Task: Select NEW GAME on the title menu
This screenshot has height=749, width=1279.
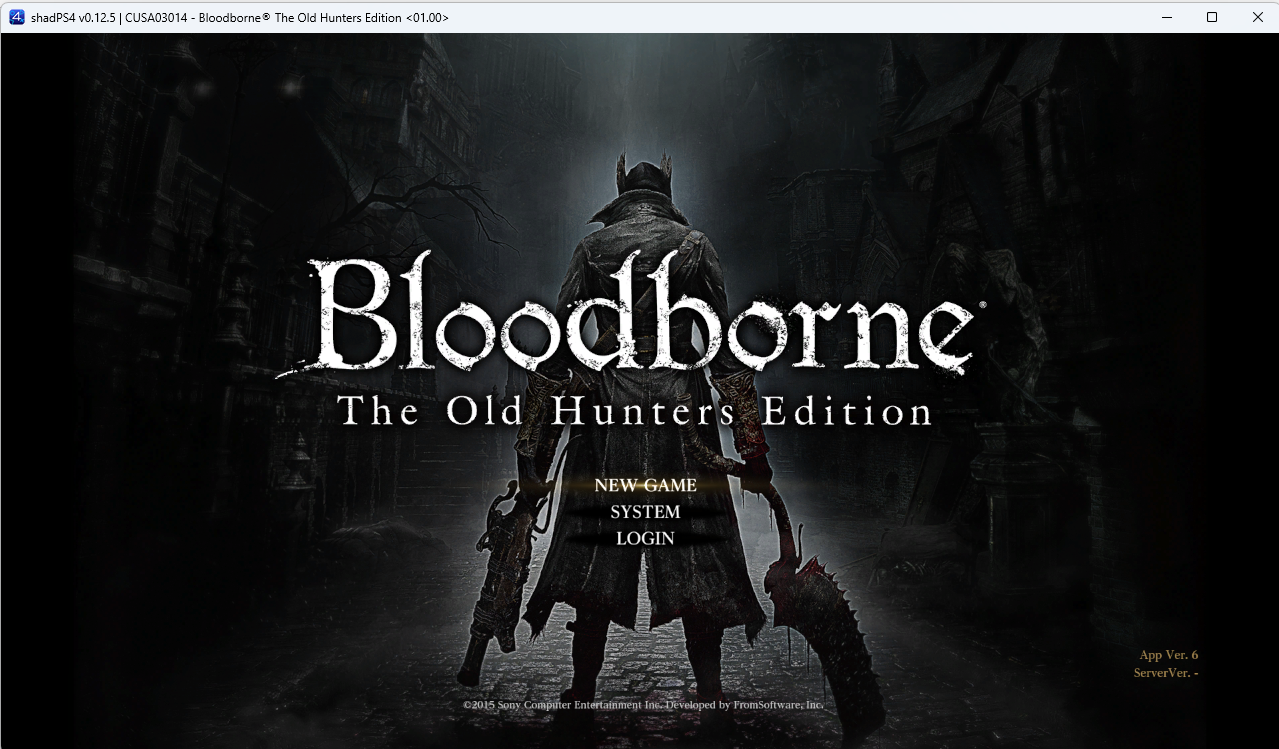Action: (645, 485)
